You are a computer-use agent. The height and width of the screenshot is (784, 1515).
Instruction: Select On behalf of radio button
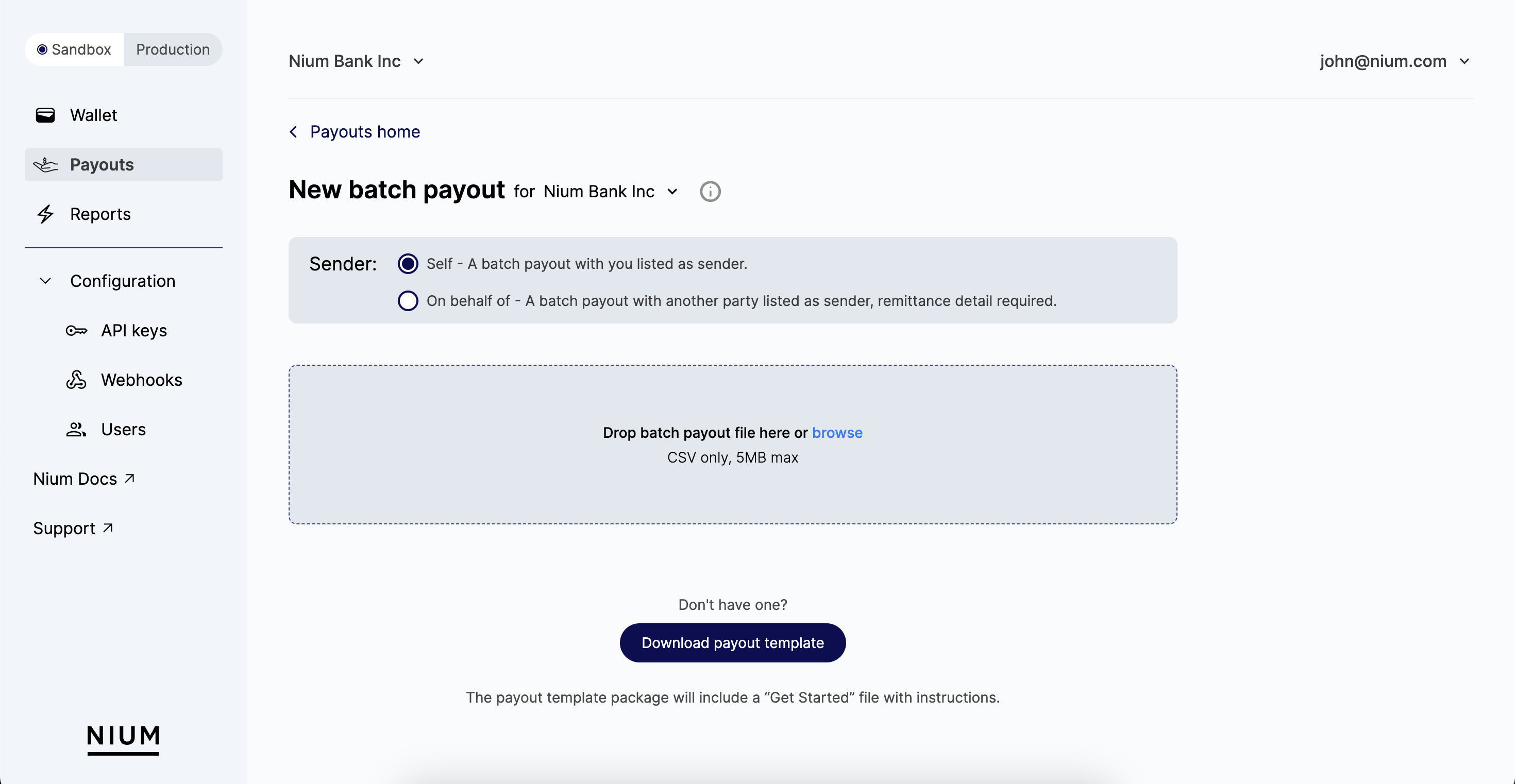[x=407, y=300]
